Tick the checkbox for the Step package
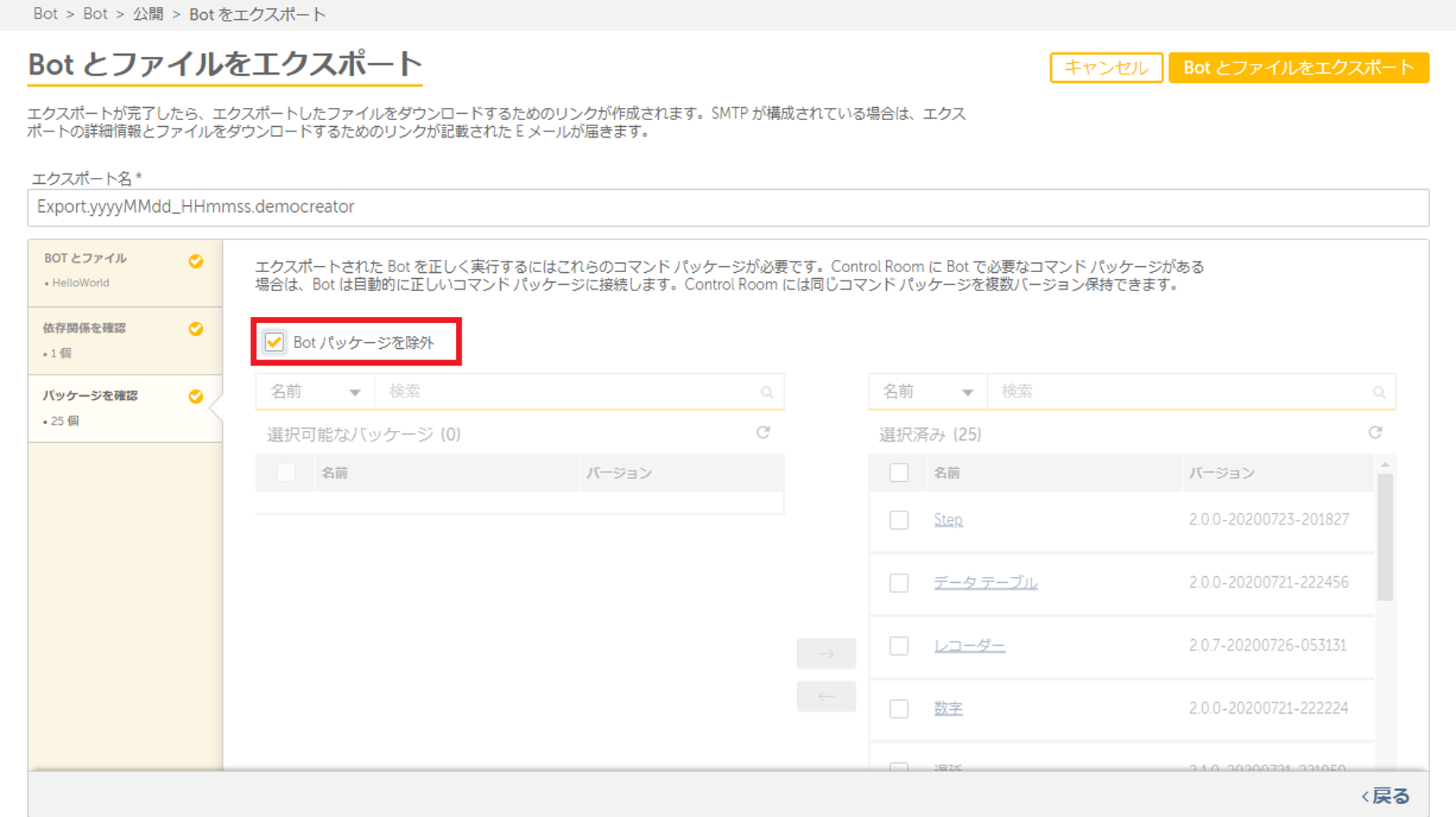 click(x=899, y=520)
